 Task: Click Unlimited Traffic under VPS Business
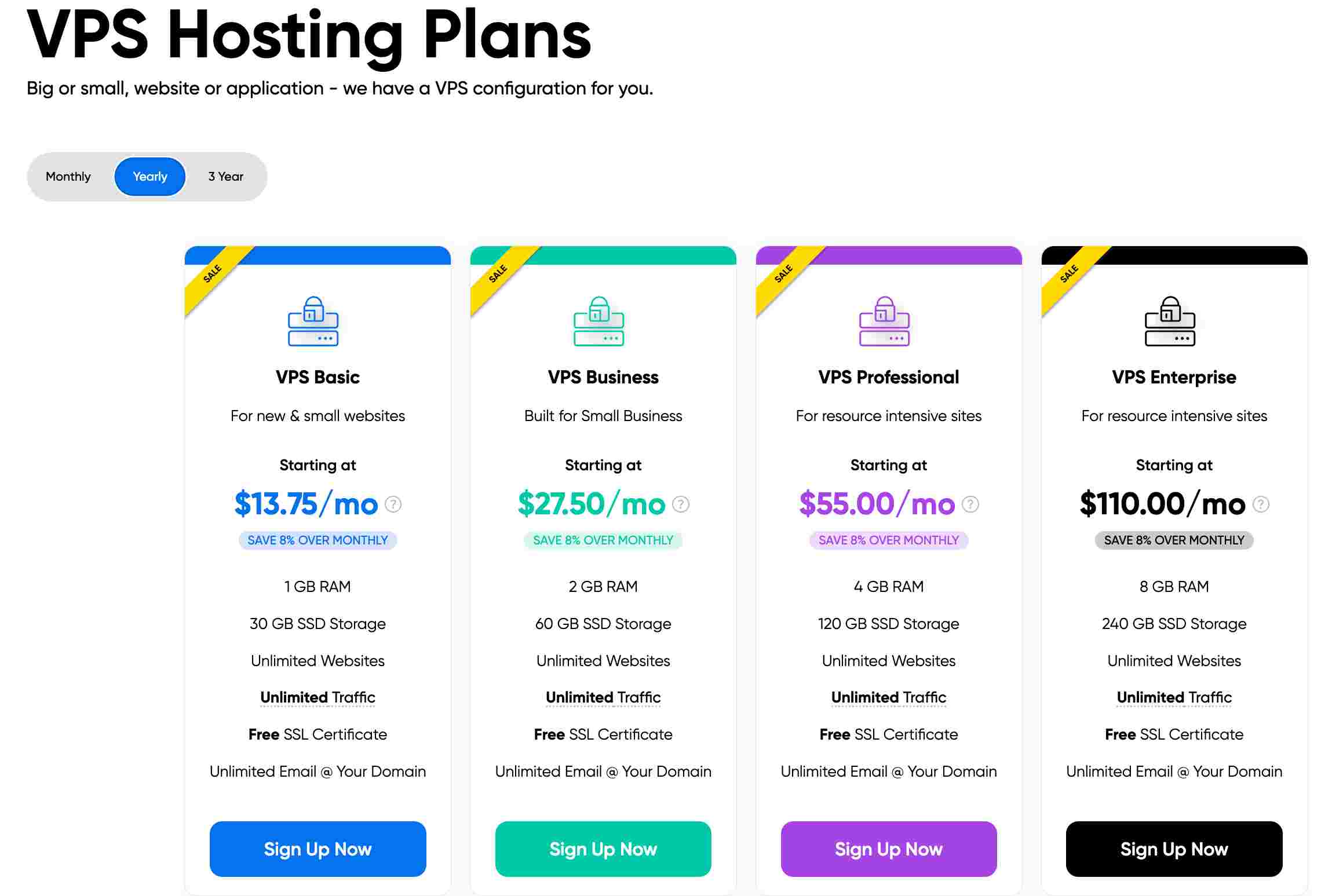coord(603,697)
